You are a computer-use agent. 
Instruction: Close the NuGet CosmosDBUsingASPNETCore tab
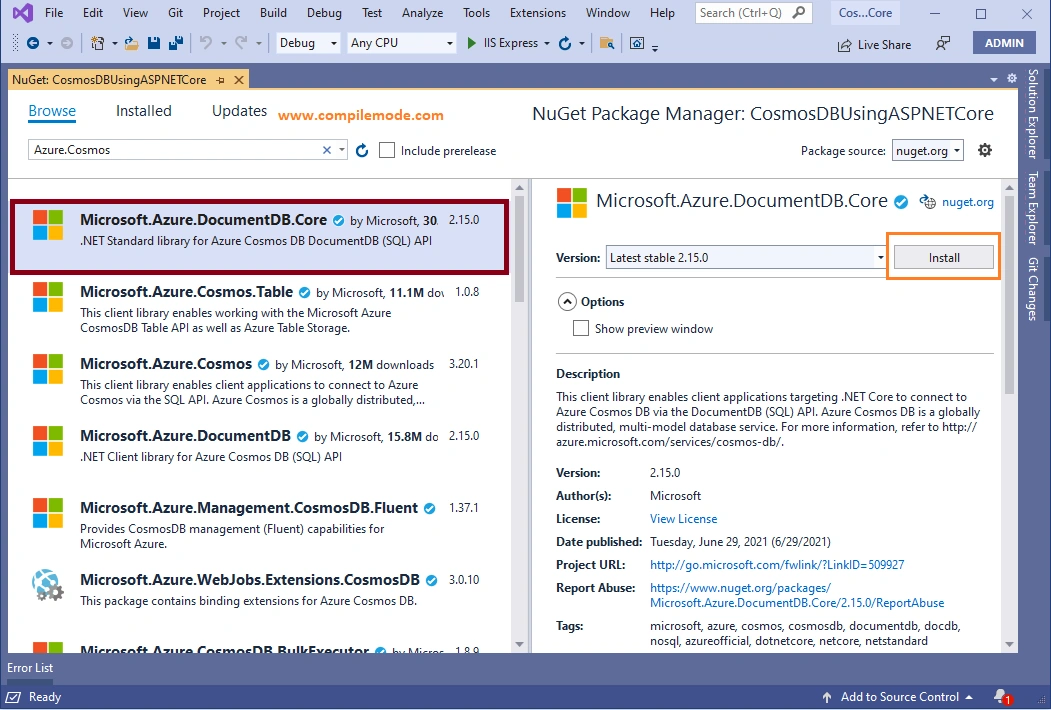pyautogui.click(x=239, y=80)
